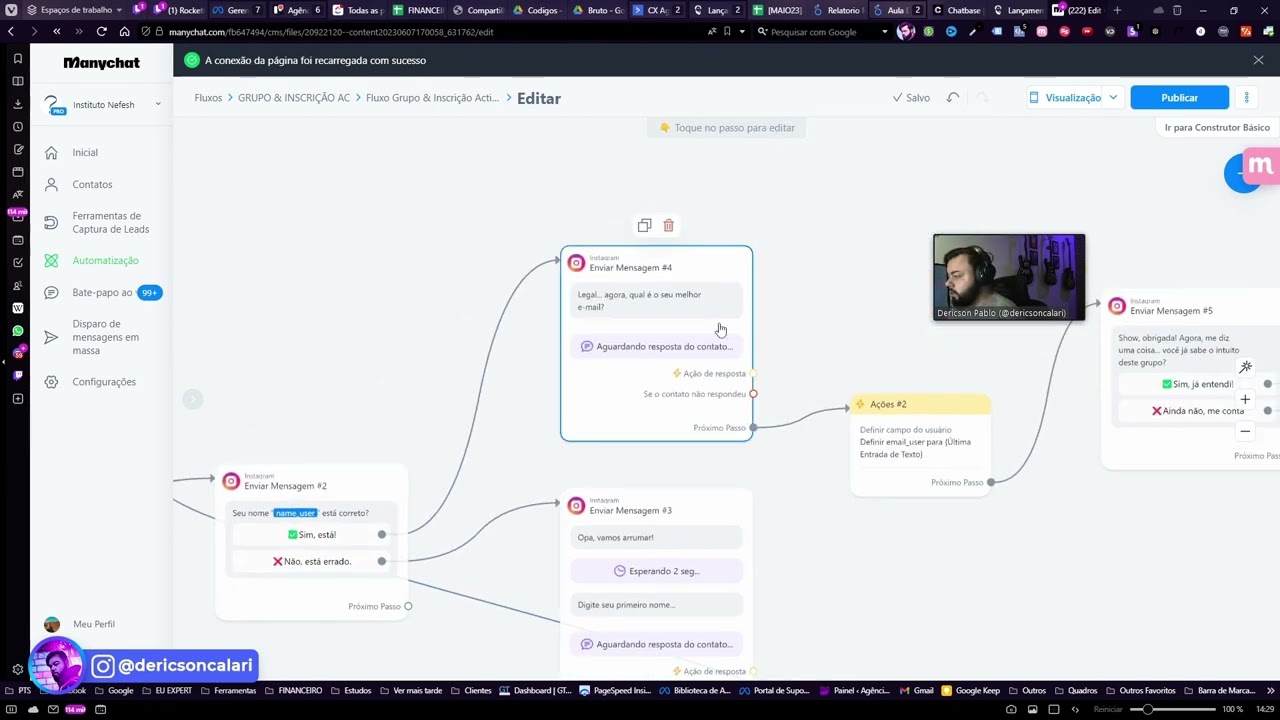
Task: Open Contatos in the sidebar
Action: click(x=92, y=185)
